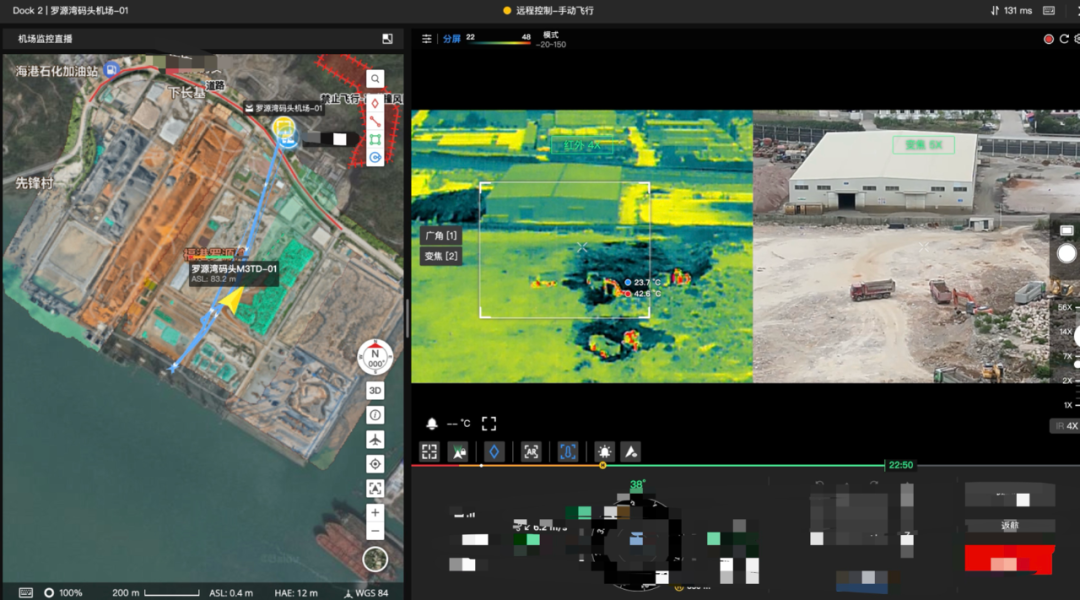The width and height of the screenshot is (1080, 600).
Task: Click the beacon warning light icon
Action: coord(604,452)
